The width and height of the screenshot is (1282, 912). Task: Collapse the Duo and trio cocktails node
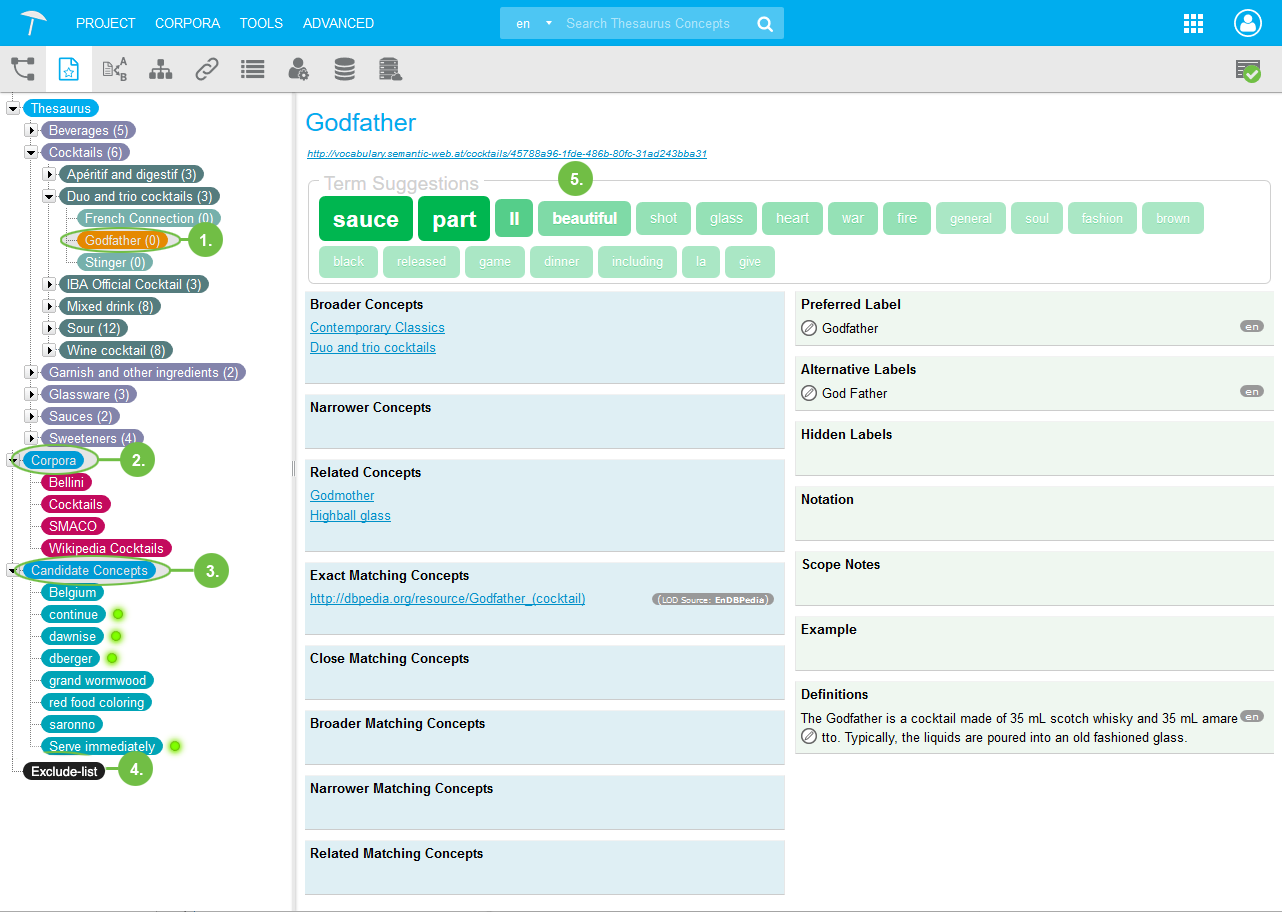coord(49,196)
